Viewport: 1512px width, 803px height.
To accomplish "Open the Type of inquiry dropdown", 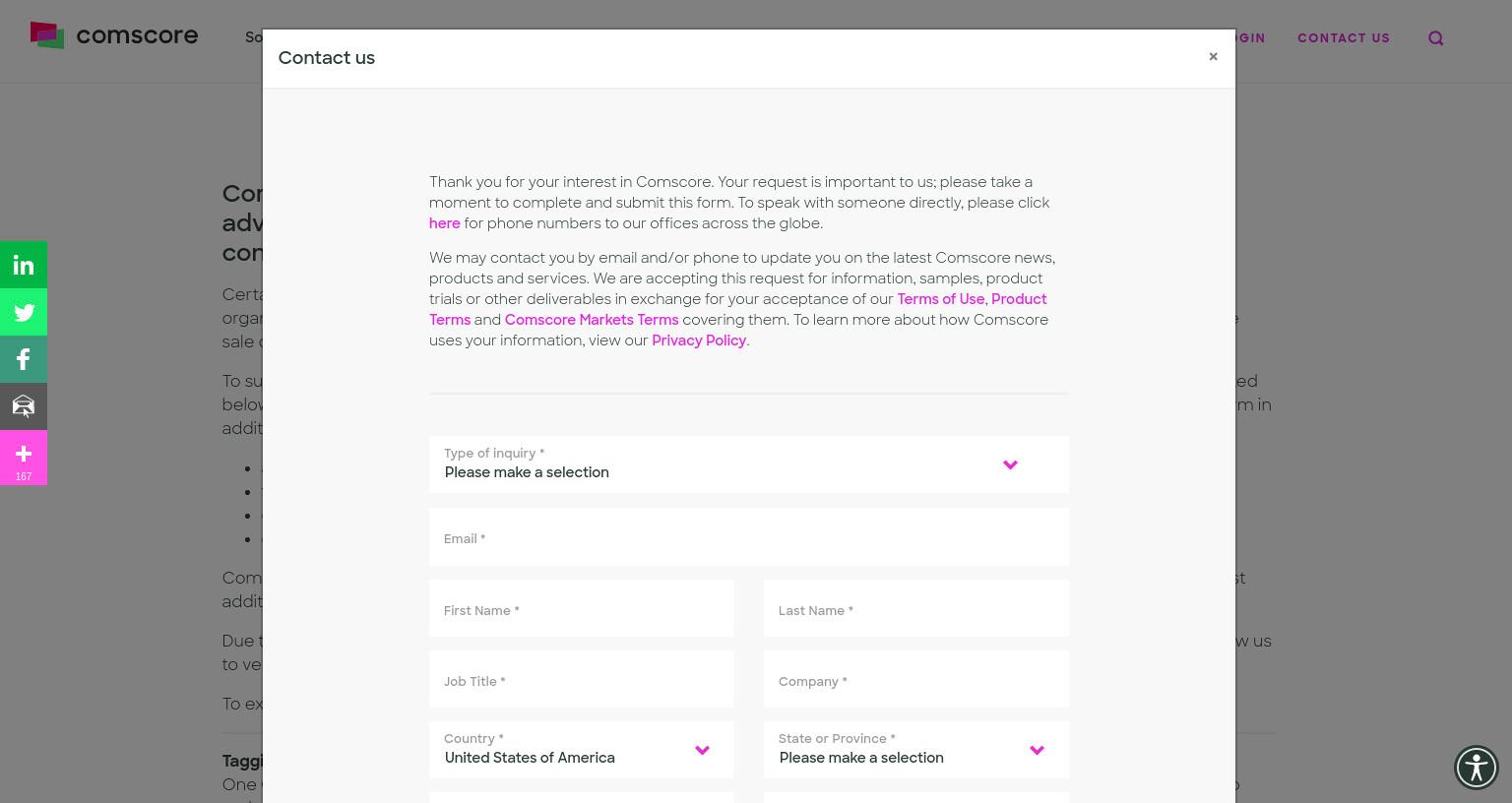I will point(749,464).
